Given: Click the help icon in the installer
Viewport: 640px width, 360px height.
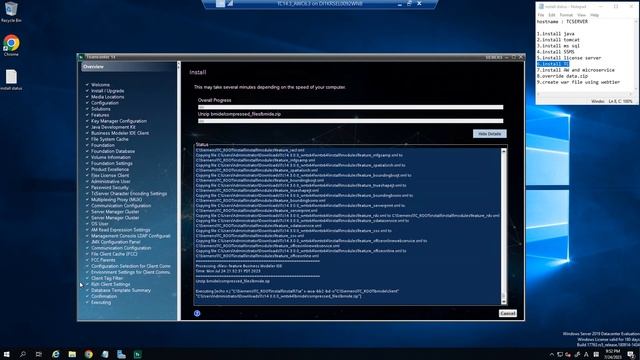Looking at the screenshot, I should 197,313.
